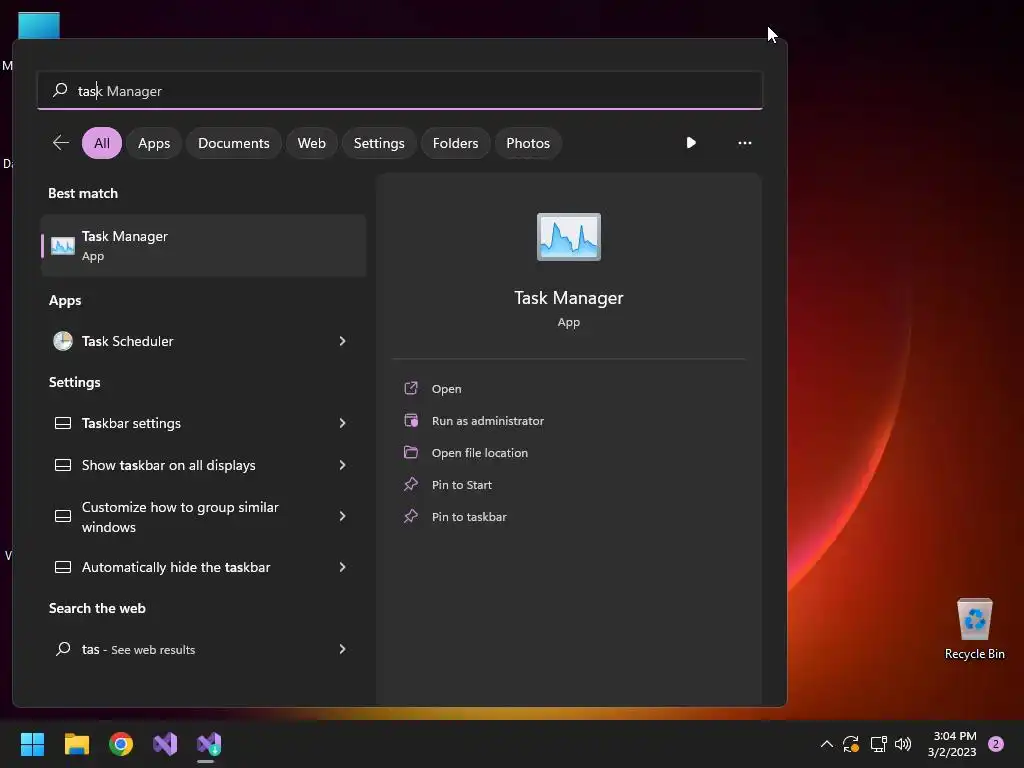Viewport: 1024px width, 768px height.
Task: Click the volume speaker tray icon
Action: [x=903, y=744]
